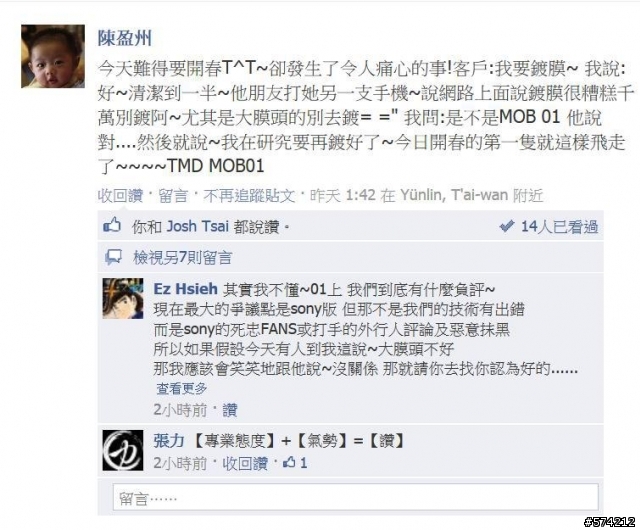Open the 昨天 1:42 post timestamp
This screenshot has width=640, height=530.
click(x=342, y=196)
